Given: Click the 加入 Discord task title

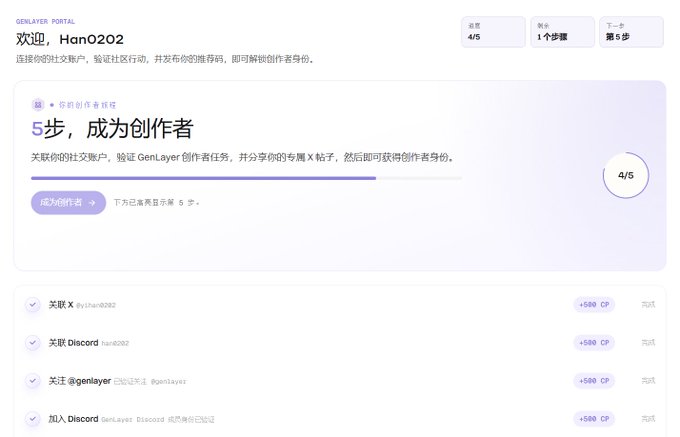Looking at the screenshot, I should click(x=73, y=419).
